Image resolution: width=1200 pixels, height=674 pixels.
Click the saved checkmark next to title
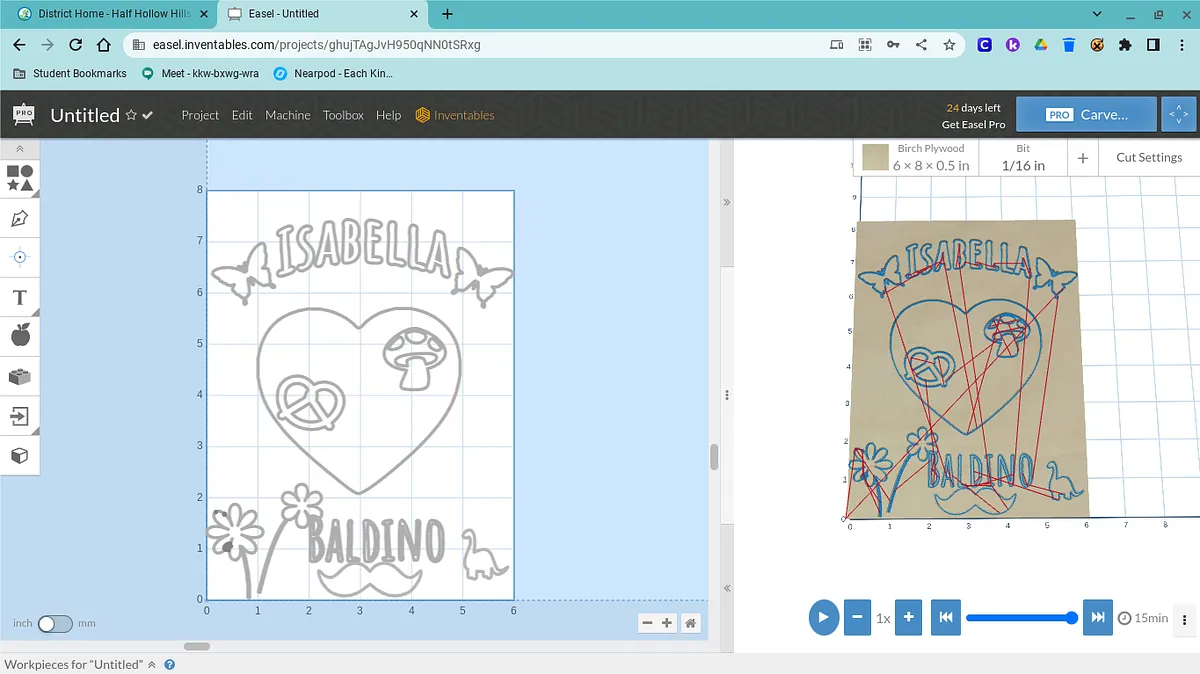click(x=148, y=115)
